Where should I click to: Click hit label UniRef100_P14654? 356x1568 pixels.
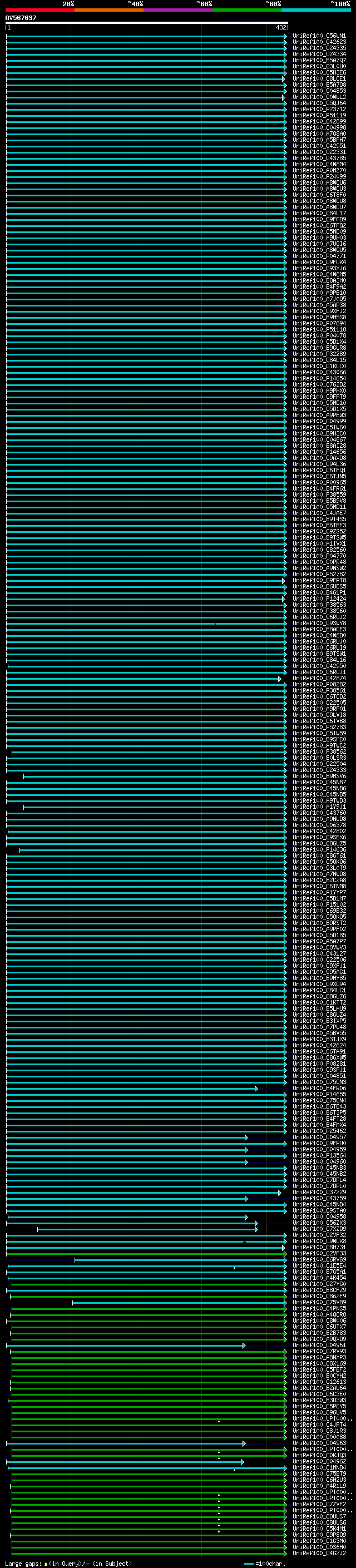(x=319, y=378)
